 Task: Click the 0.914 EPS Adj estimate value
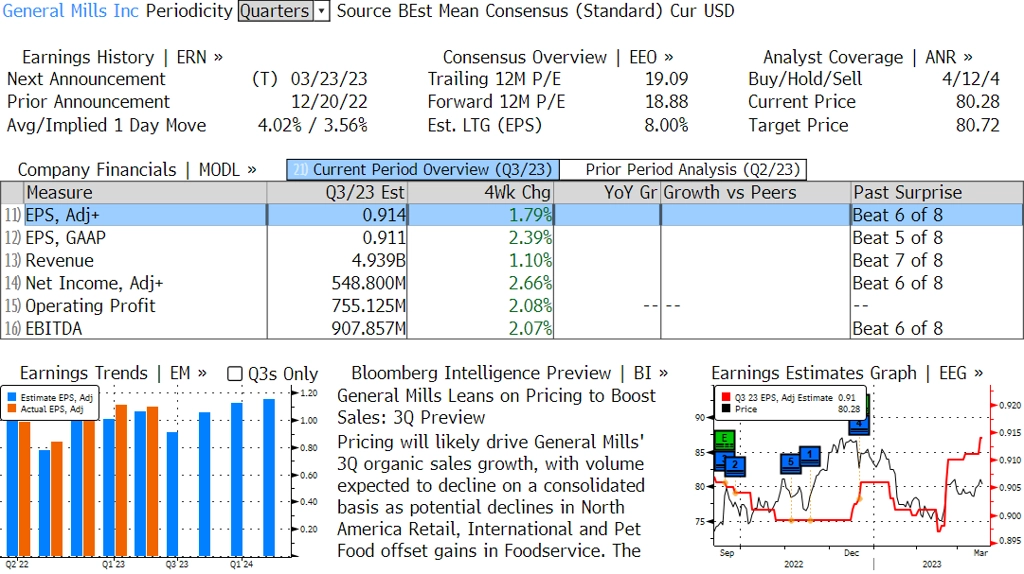384,215
